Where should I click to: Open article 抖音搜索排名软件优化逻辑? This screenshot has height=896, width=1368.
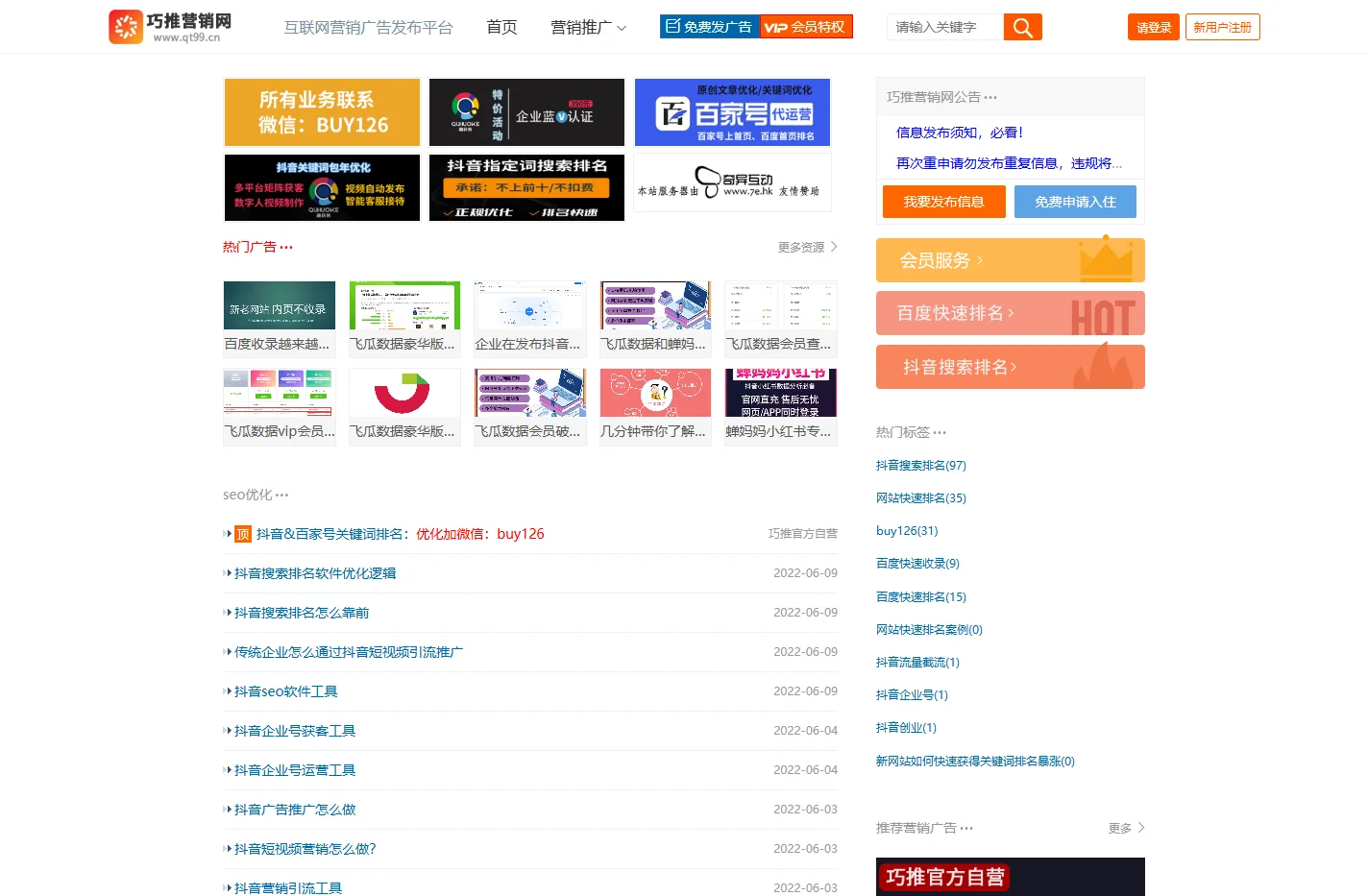coord(315,573)
